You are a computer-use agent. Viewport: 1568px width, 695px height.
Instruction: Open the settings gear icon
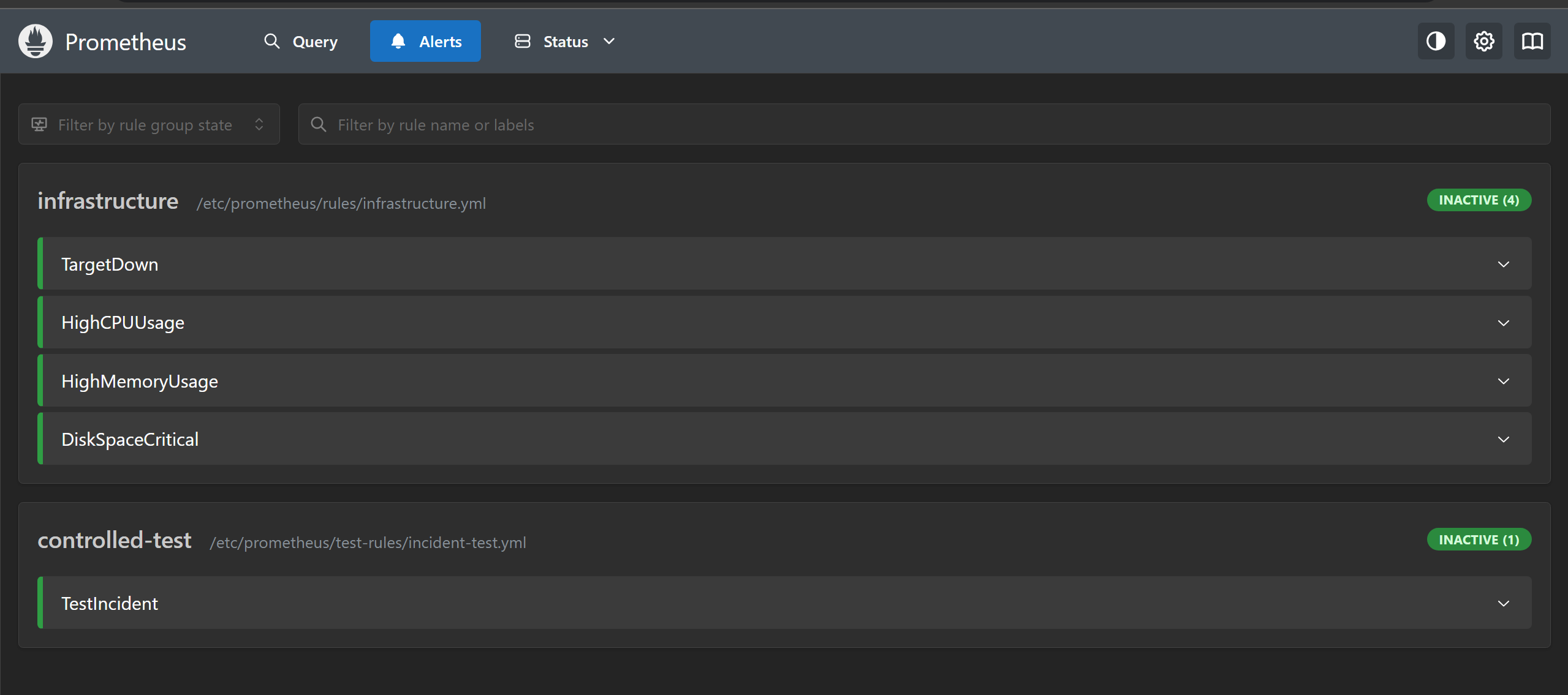pyautogui.click(x=1483, y=41)
